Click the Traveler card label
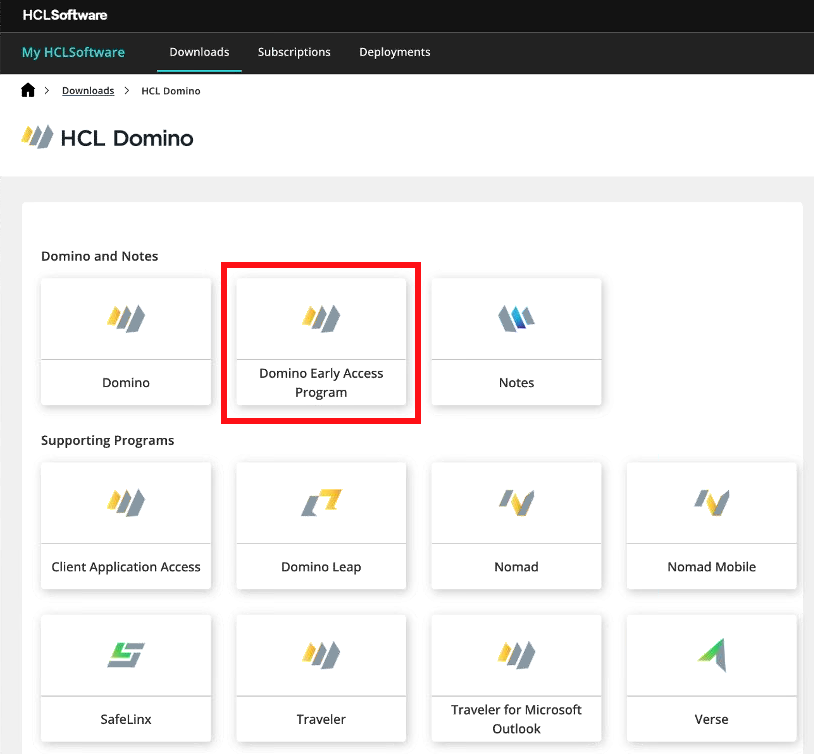Viewport: 814px width, 754px height. [321, 719]
